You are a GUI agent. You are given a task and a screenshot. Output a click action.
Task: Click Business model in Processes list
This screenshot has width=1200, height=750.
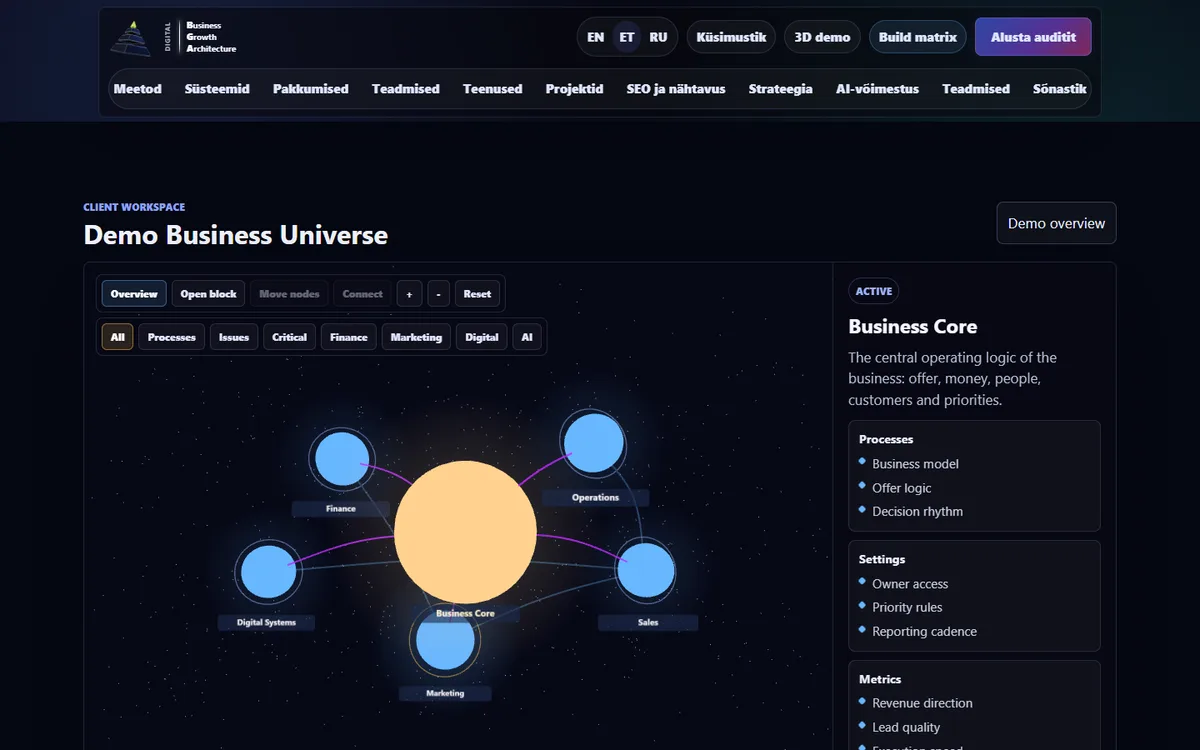click(x=915, y=464)
